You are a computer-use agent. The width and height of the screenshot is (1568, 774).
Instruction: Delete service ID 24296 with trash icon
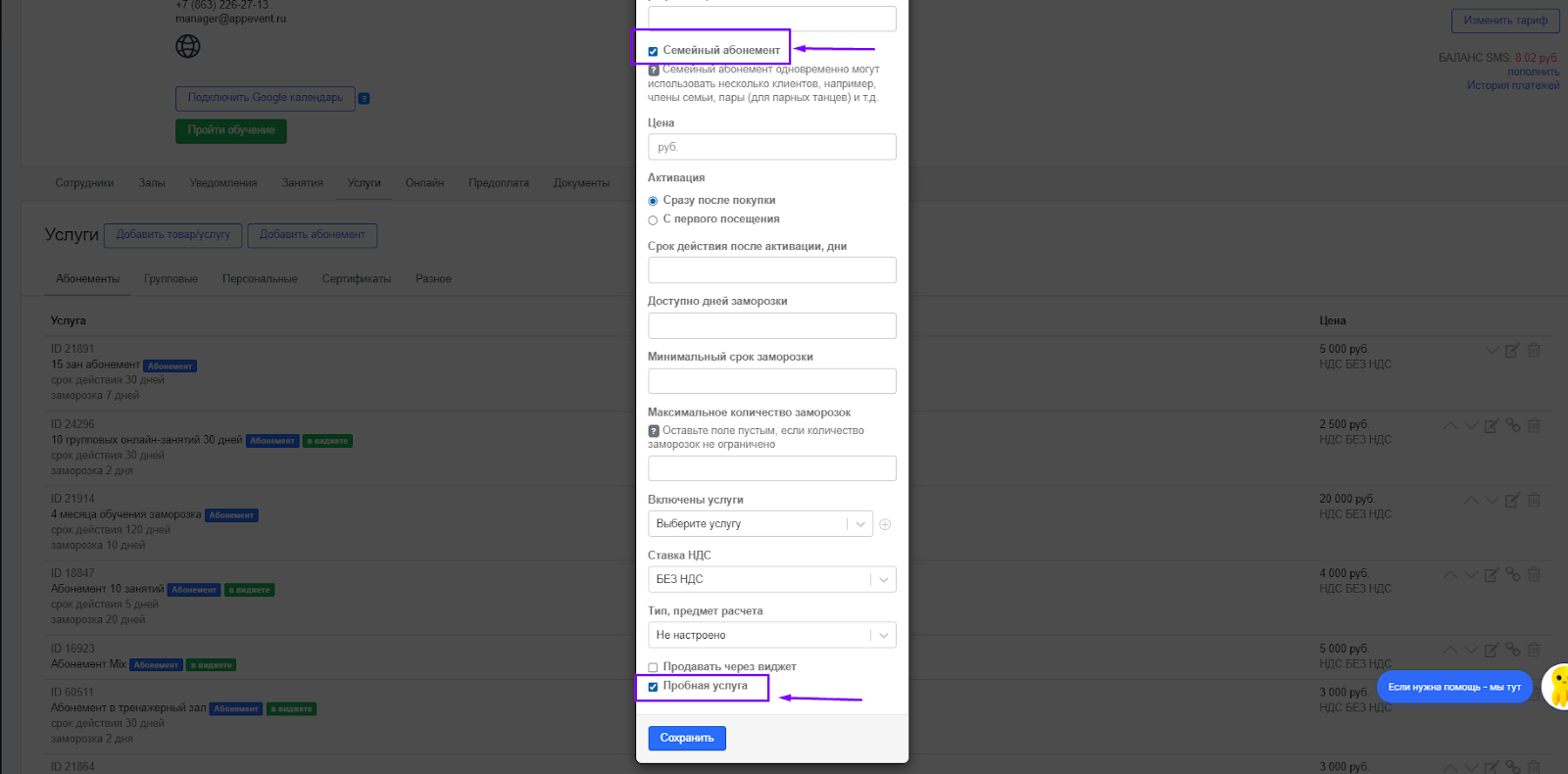[1534, 425]
